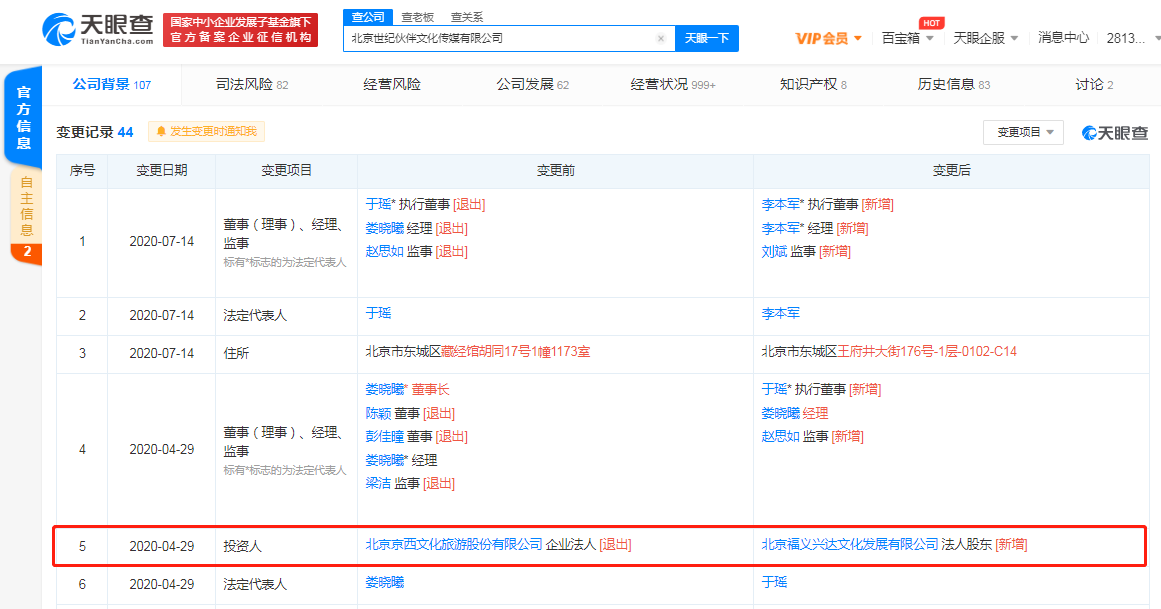Viewport: 1161px width, 609px height.
Task: Click 于瑶 link in row 2 法定代表人
Action: 378,313
